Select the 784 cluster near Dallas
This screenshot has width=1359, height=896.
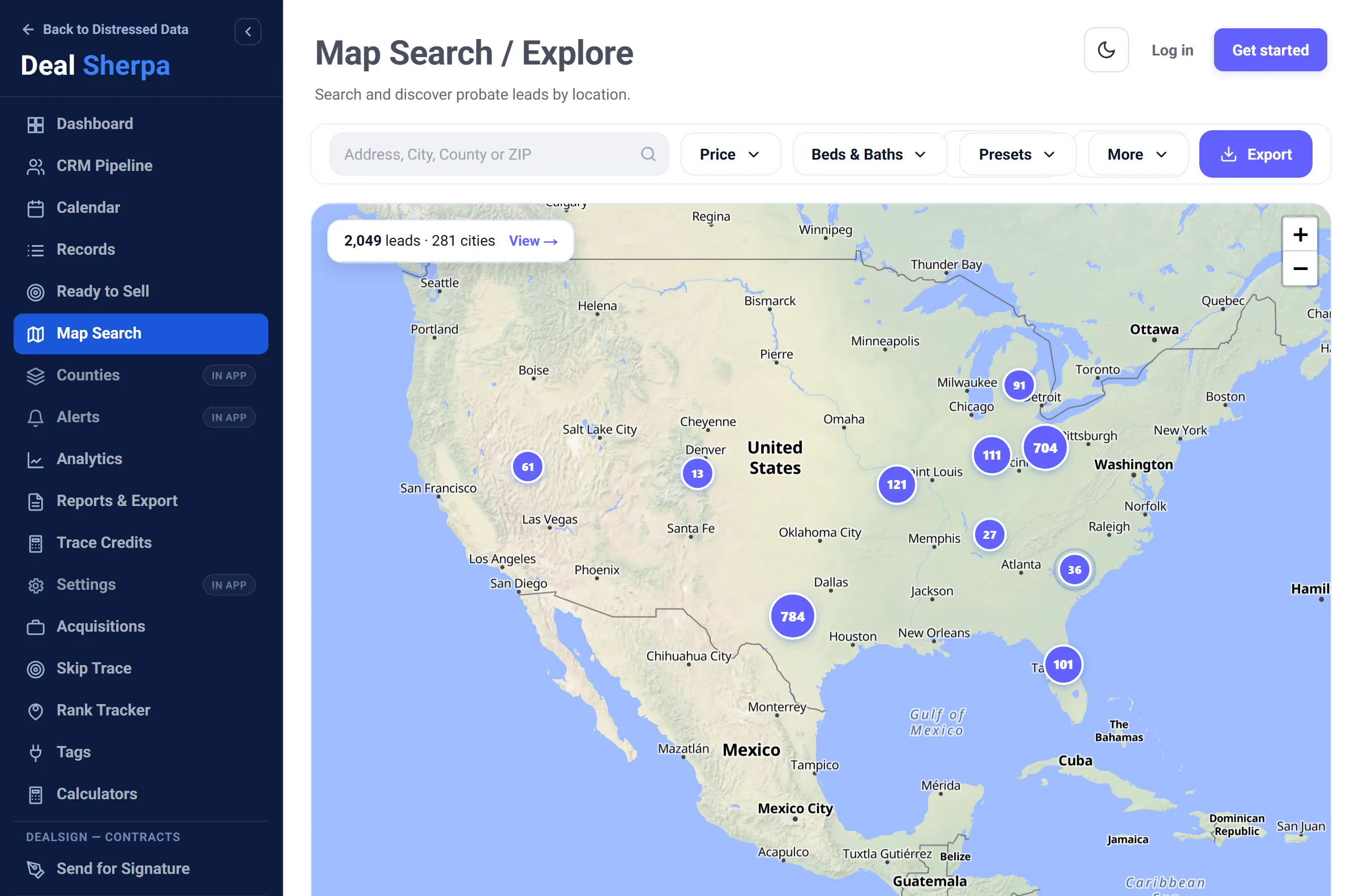(792, 616)
